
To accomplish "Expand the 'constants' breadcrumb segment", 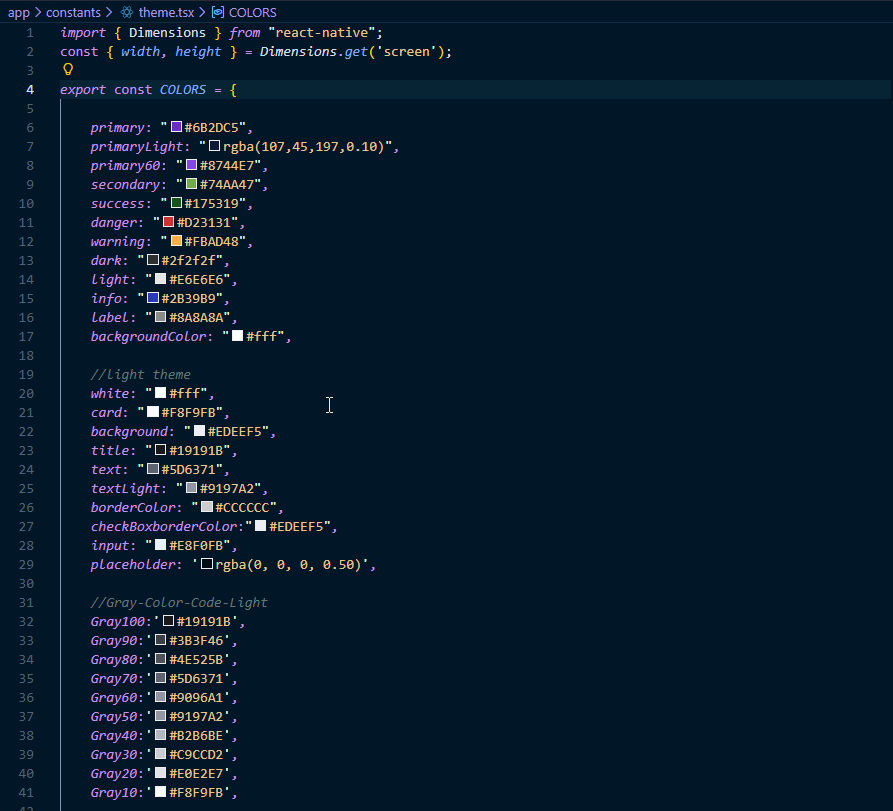I will click(74, 13).
